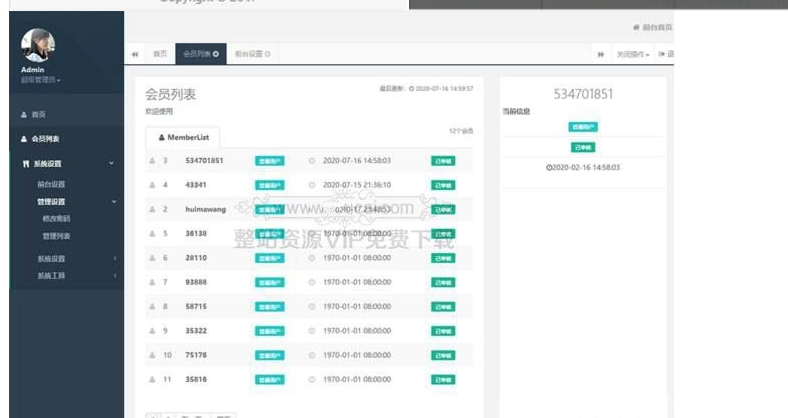Collapse the 管理设置 submenu chevron
Image resolution: width=788 pixels, height=418 pixels.
pyautogui.click(x=114, y=201)
